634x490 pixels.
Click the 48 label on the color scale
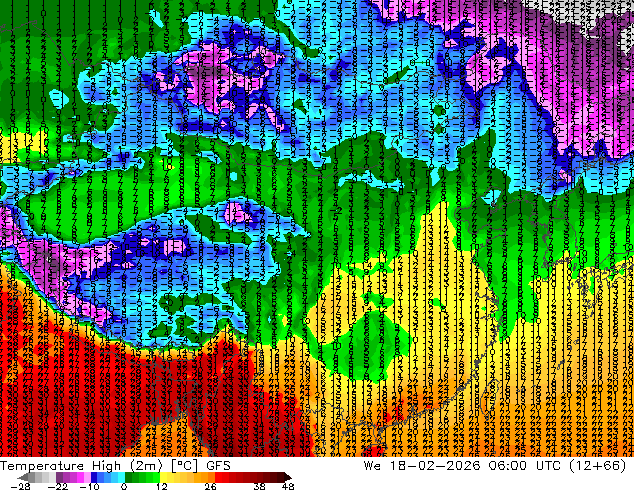coord(288,486)
